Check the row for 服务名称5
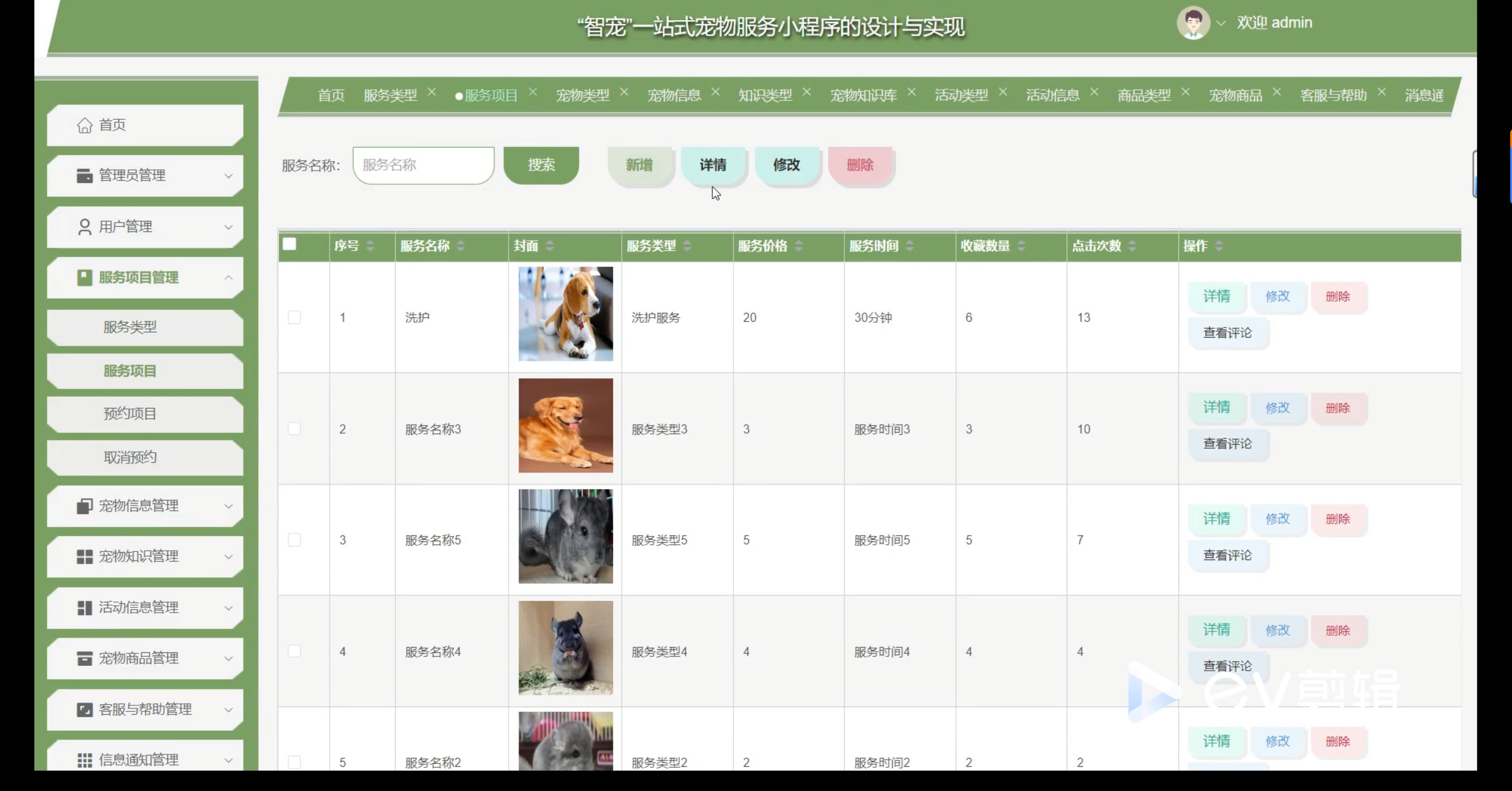Image resolution: width=1512 pixels, height=791 pixels. [294, 540]
